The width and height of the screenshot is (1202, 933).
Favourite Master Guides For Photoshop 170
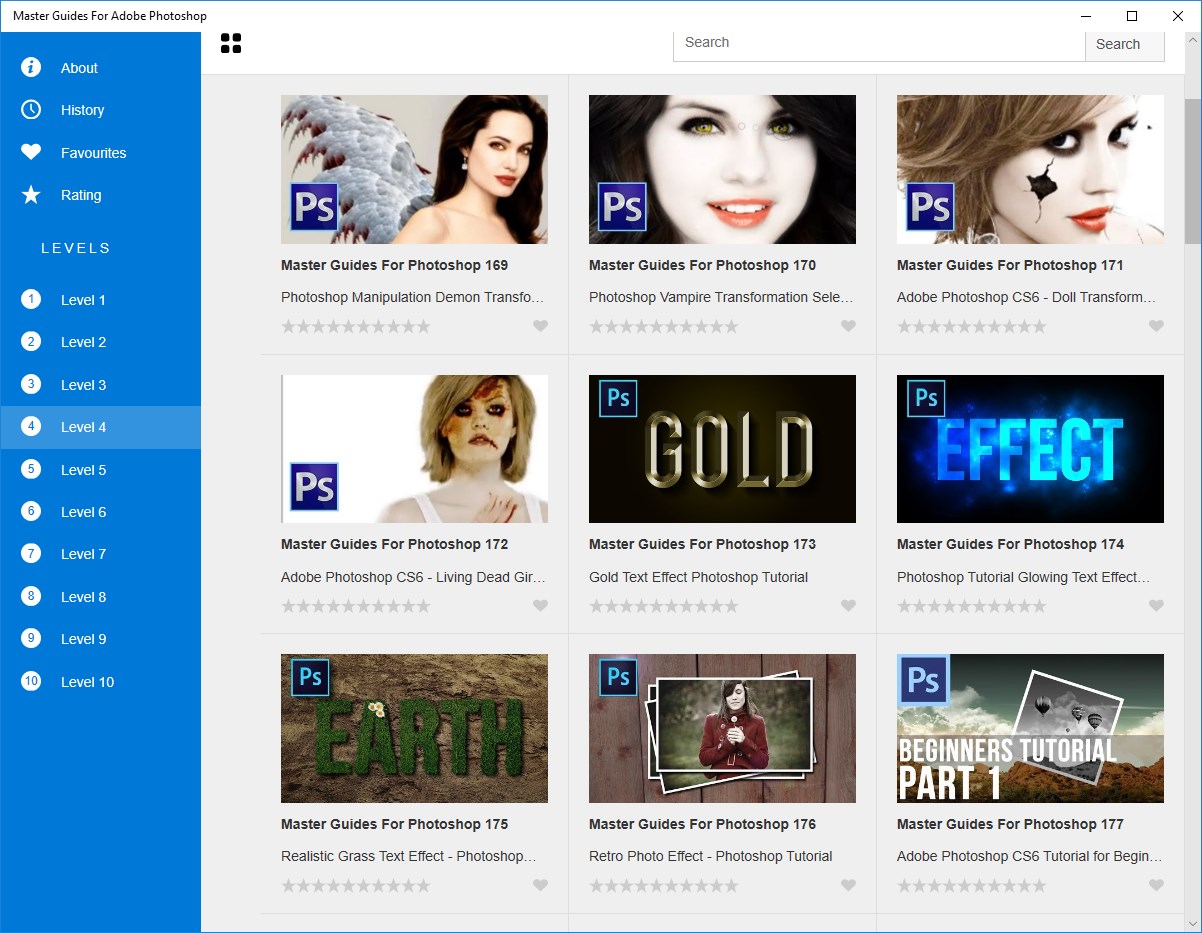tap(848, 326)
